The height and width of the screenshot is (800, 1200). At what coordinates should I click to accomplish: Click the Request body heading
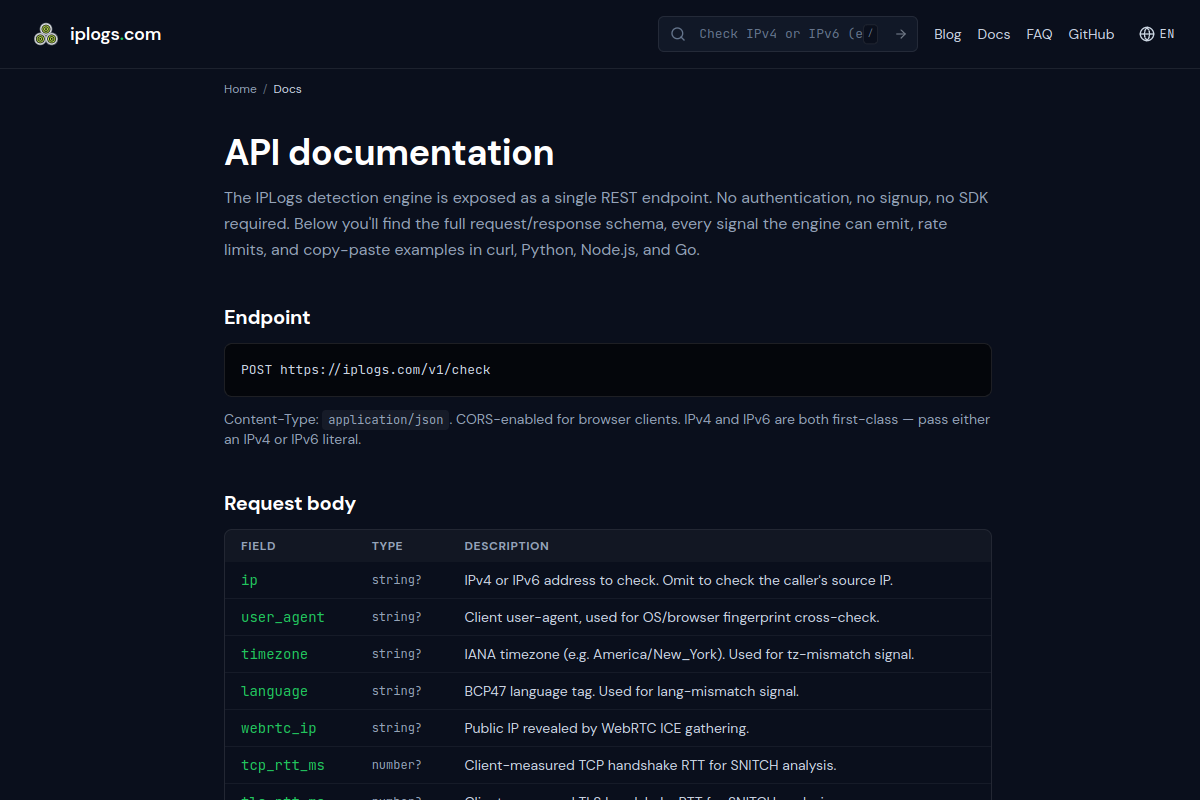click(x=290, y=503)
